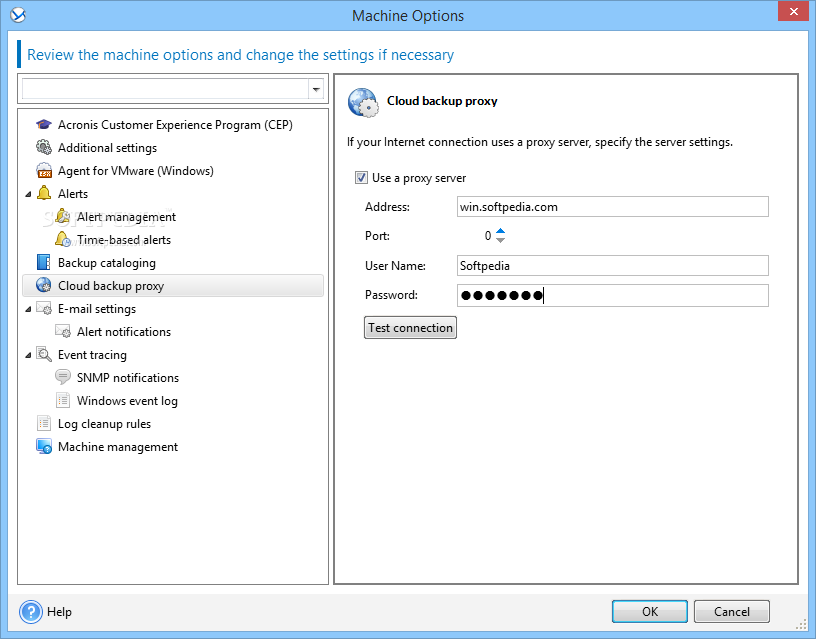Image resolution: width=816 pixels, height=639 pixels.
Task: Select the SNMP notifications item
Action: coord(128,378)
